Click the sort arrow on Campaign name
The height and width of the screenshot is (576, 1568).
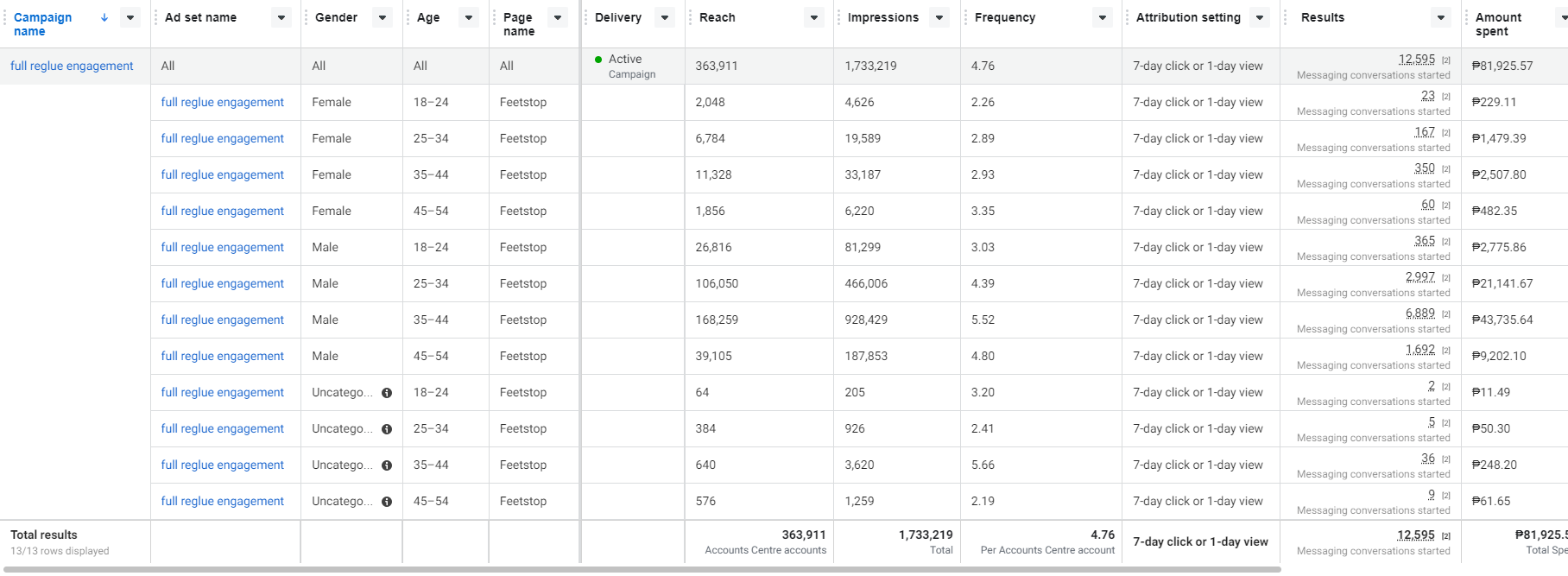click(104, 17)
